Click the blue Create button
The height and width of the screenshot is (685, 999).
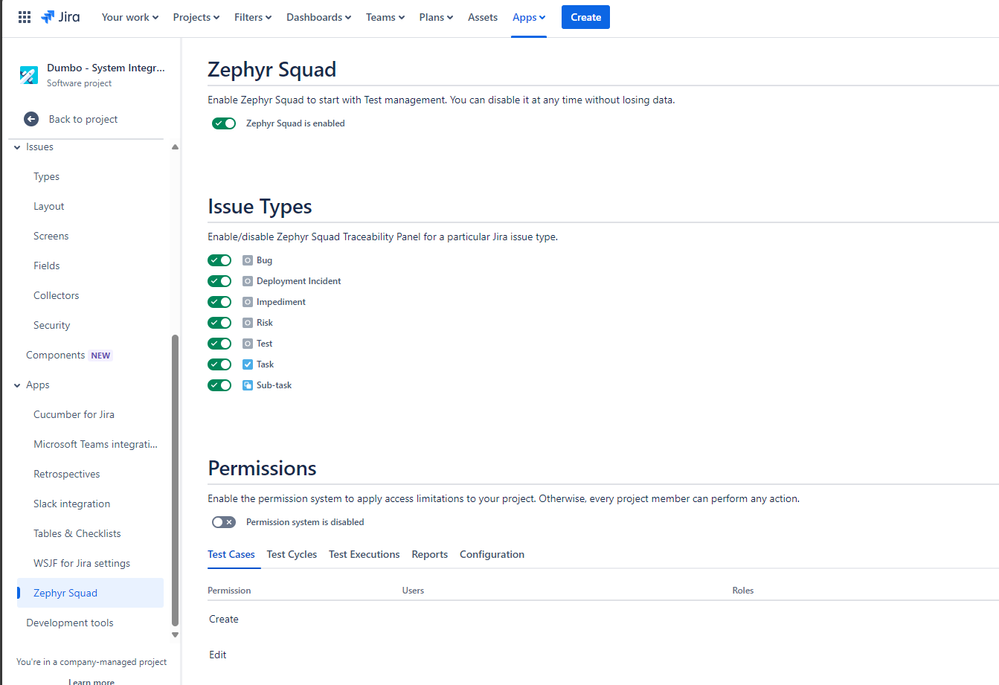(x=586, y=17)
